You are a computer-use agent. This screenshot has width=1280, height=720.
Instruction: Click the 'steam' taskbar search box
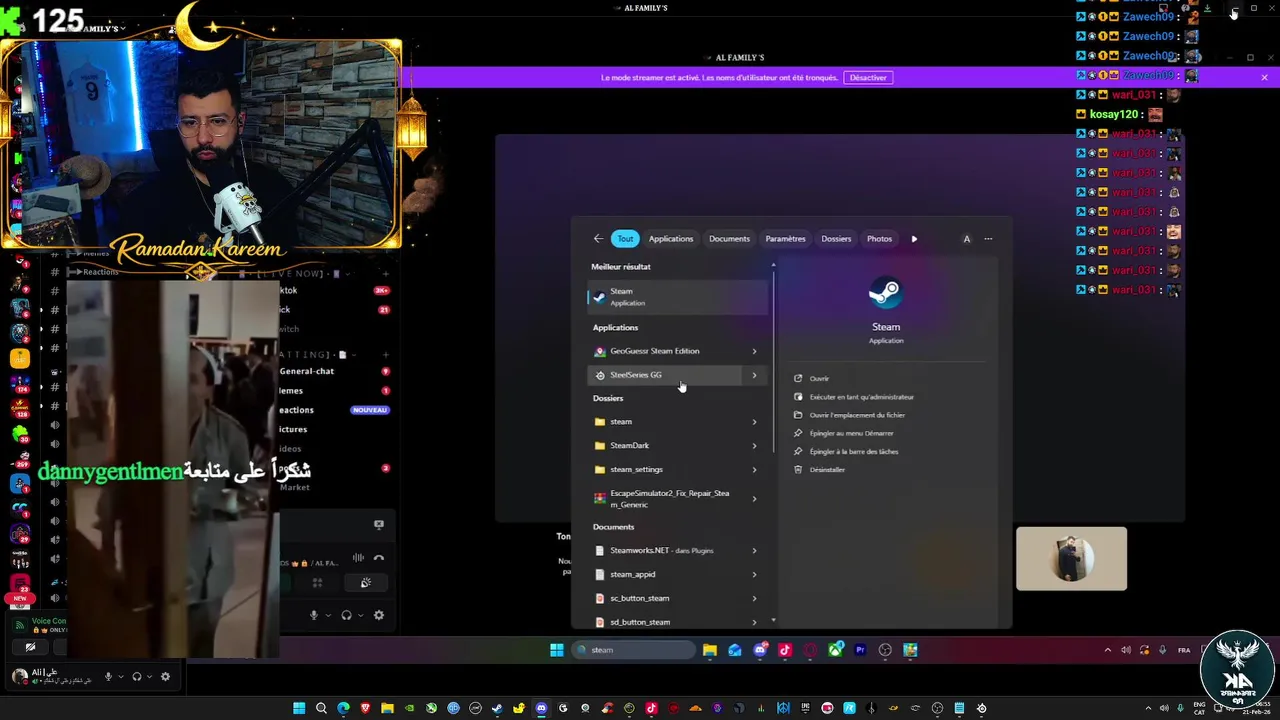(634, 650)
